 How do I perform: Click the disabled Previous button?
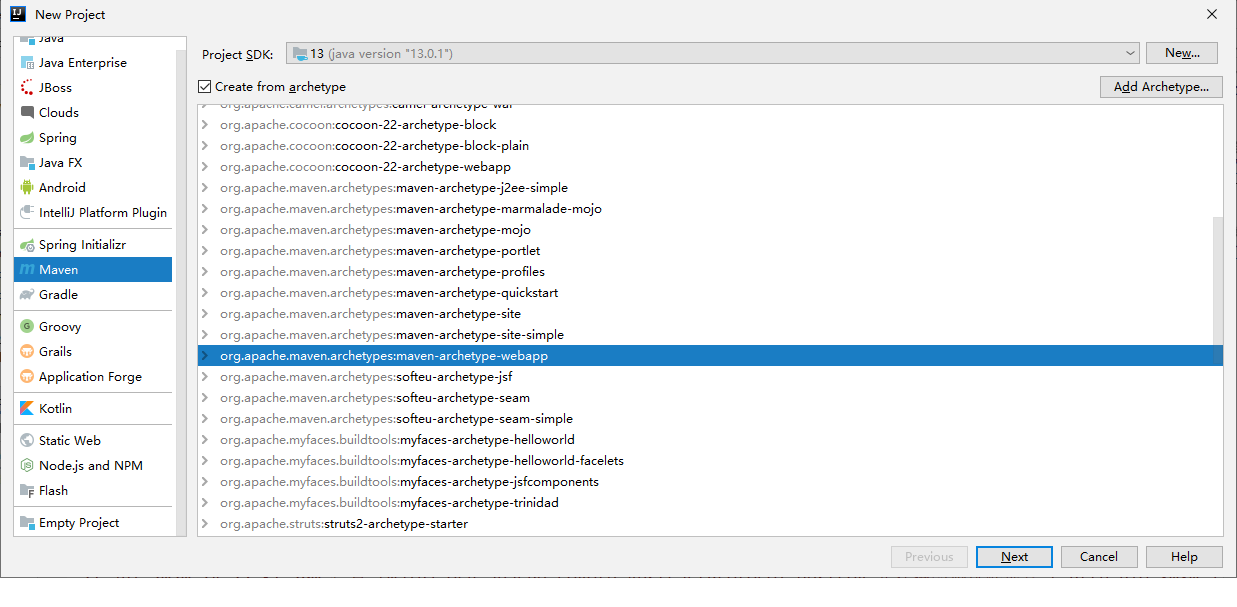(x=929, y=557)
